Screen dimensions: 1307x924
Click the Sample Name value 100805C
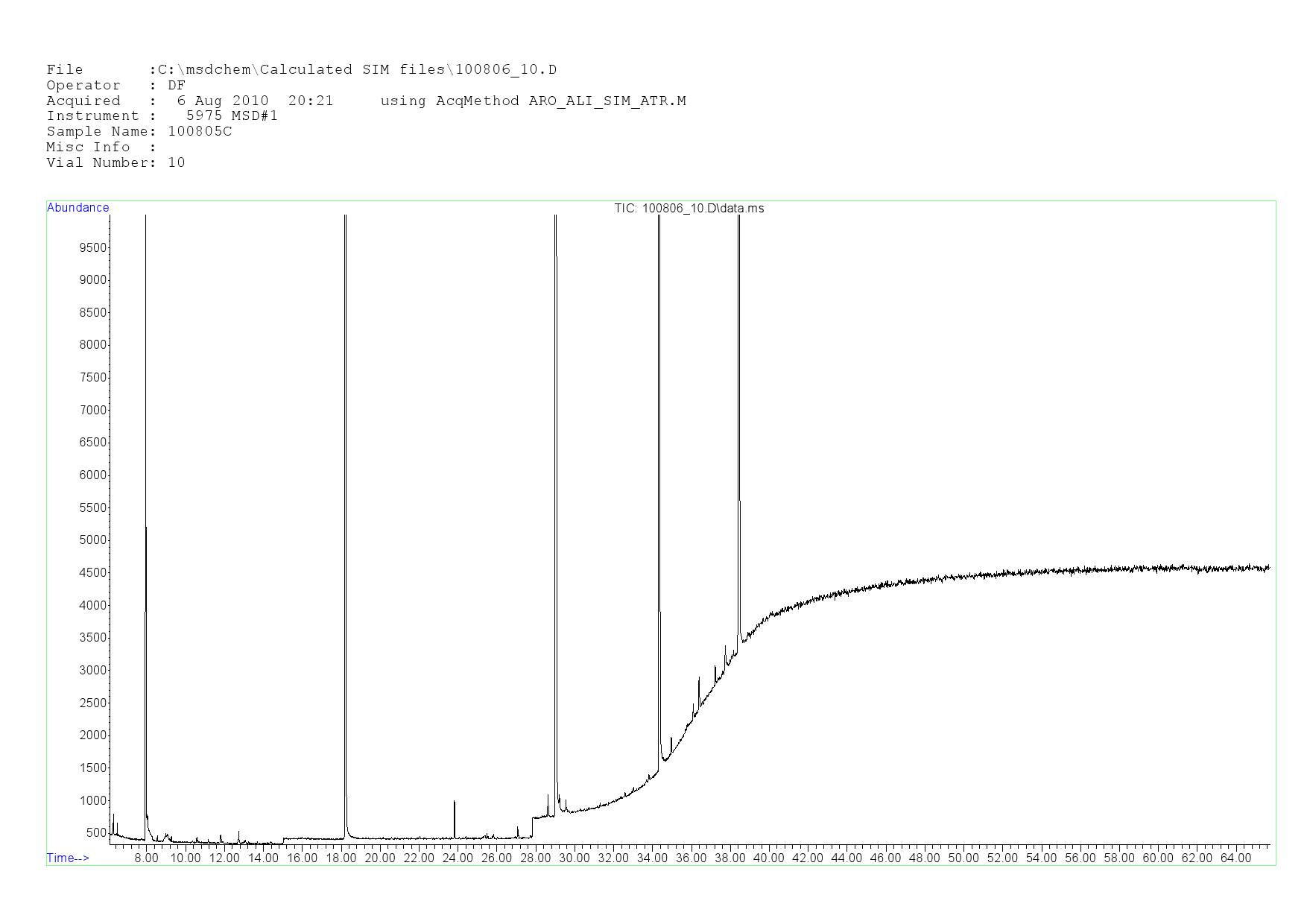[x=200, y=132]
